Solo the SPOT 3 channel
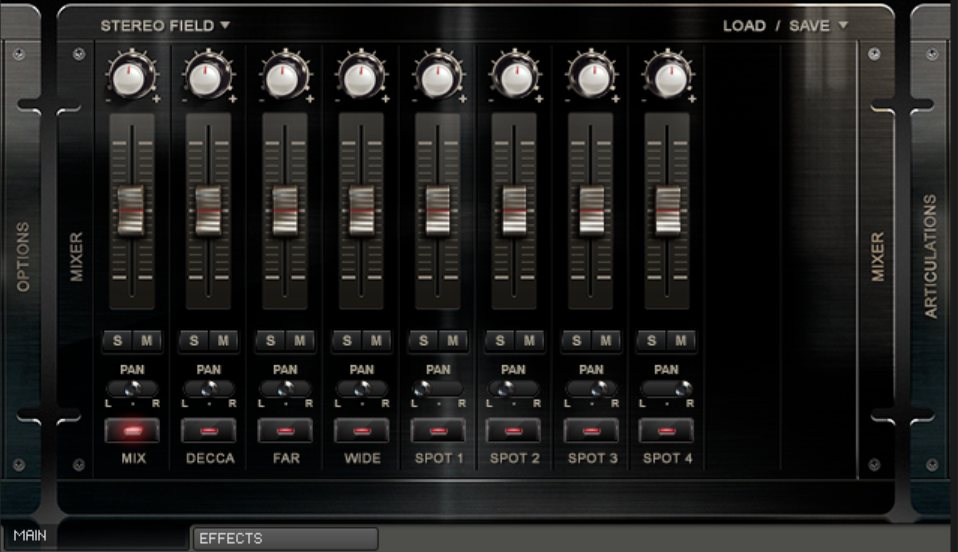Screen dimensions: 958x552 pos(576,341)
